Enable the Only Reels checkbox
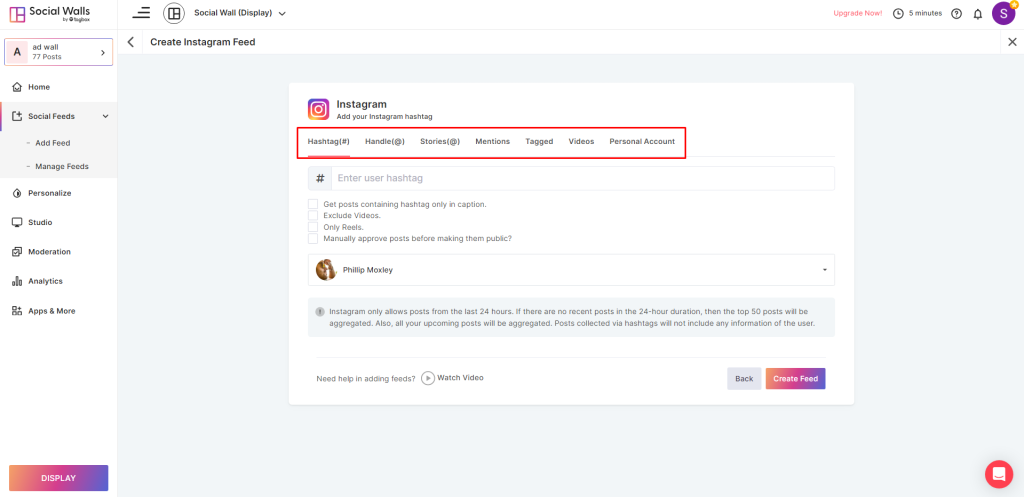 click(x=313, y=227)
